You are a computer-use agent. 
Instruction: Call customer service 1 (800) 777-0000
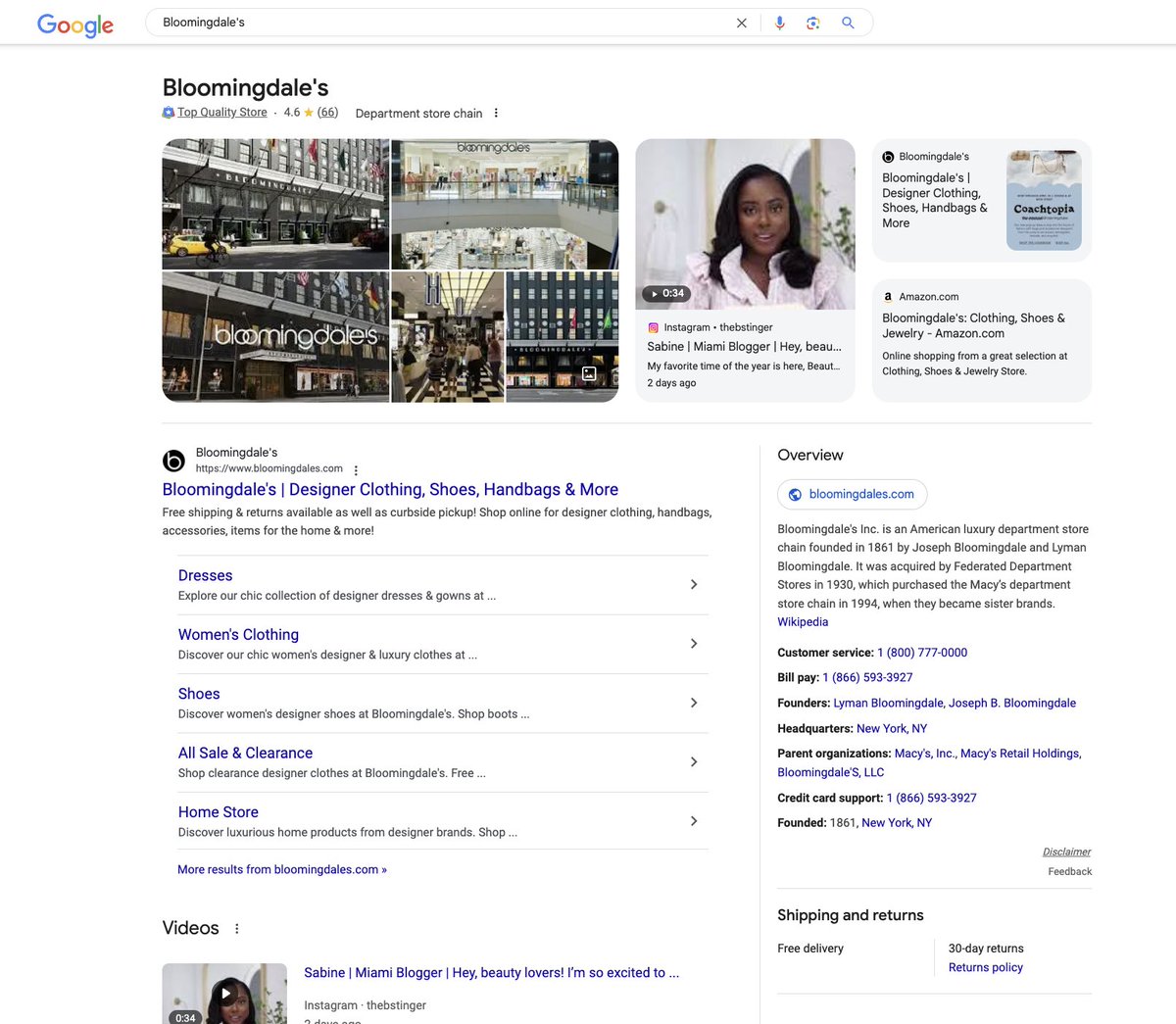pos(922,653)
